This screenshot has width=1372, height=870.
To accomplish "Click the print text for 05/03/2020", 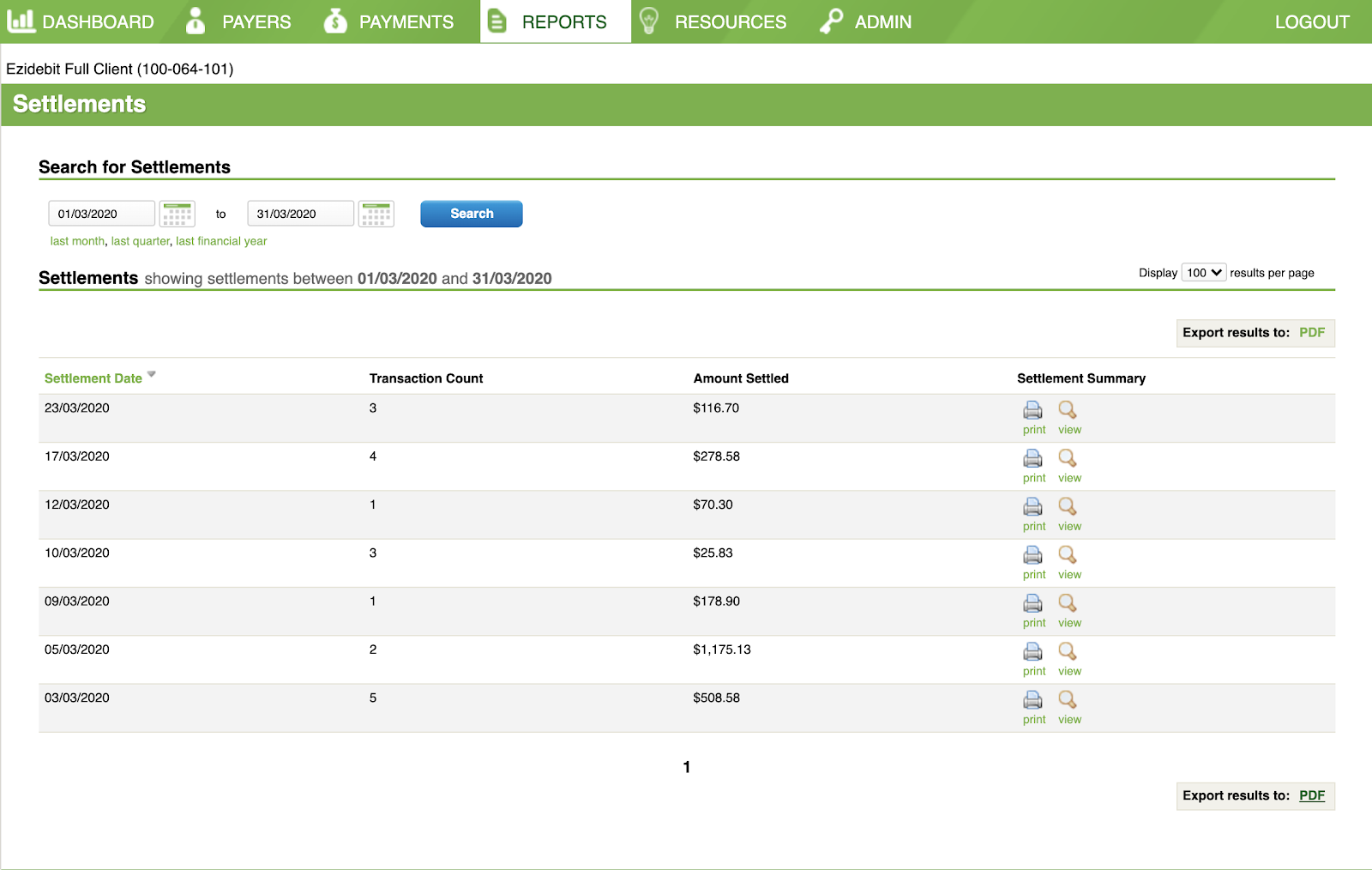I will pos(1034,672).
